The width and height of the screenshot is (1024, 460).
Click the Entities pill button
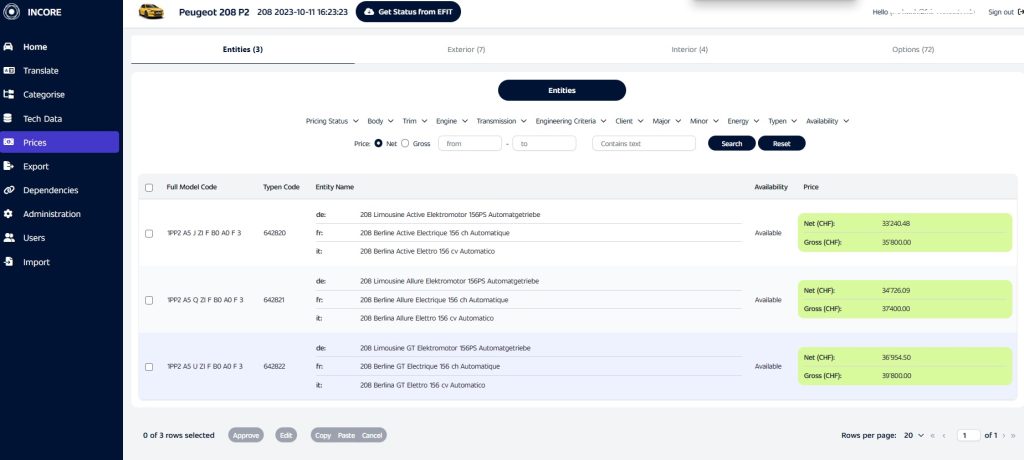tap(562, 90)
